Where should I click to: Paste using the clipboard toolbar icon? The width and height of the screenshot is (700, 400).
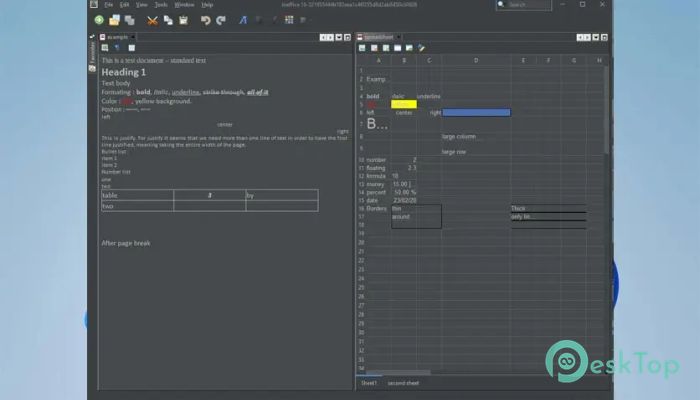point(183,20)
